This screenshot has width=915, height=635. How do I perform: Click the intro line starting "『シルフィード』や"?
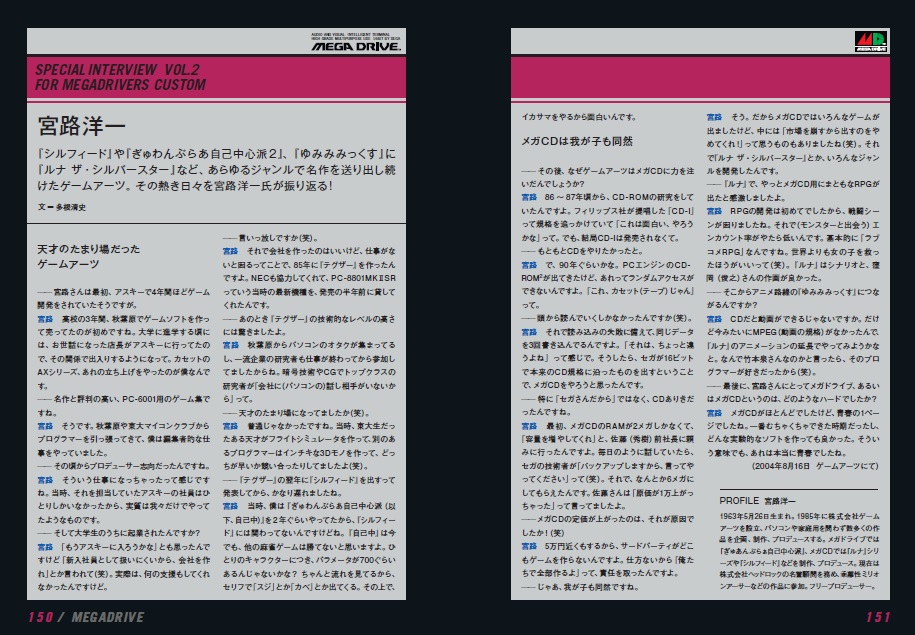(216, 154)
